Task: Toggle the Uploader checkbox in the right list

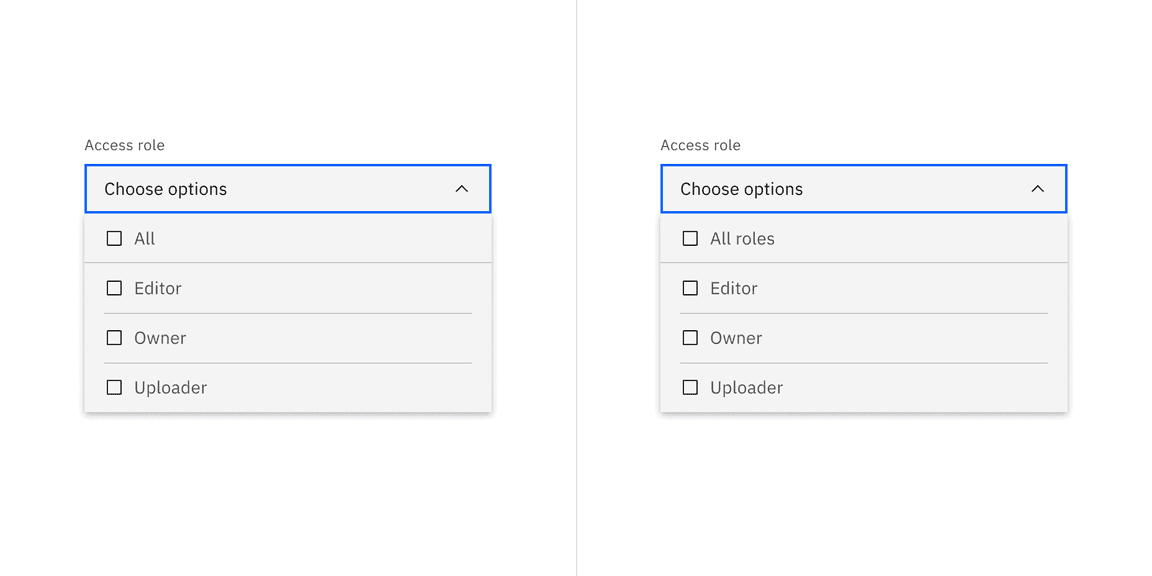Action: point(690,387)
